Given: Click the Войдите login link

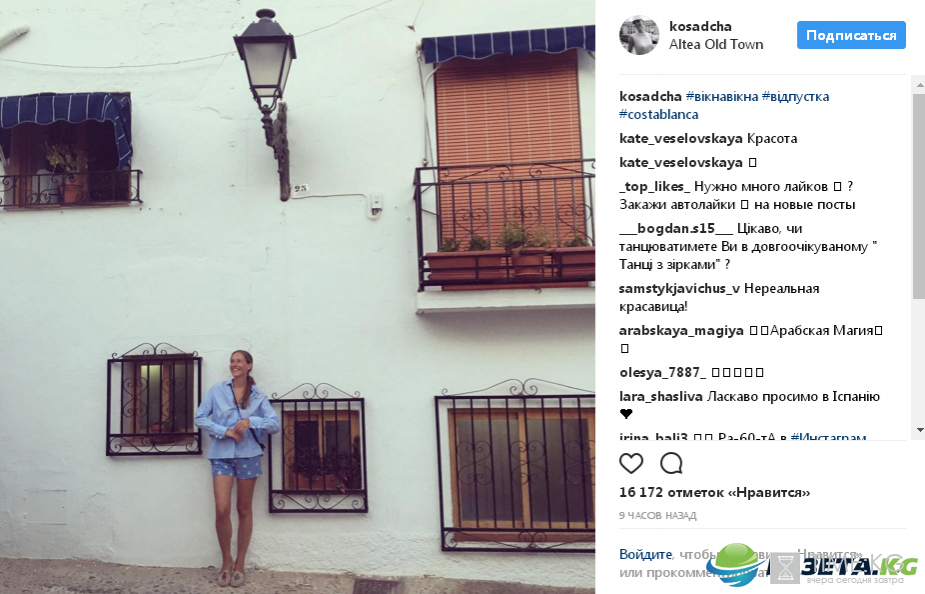Looking at the screenshot, I should [x=645, y=554].
